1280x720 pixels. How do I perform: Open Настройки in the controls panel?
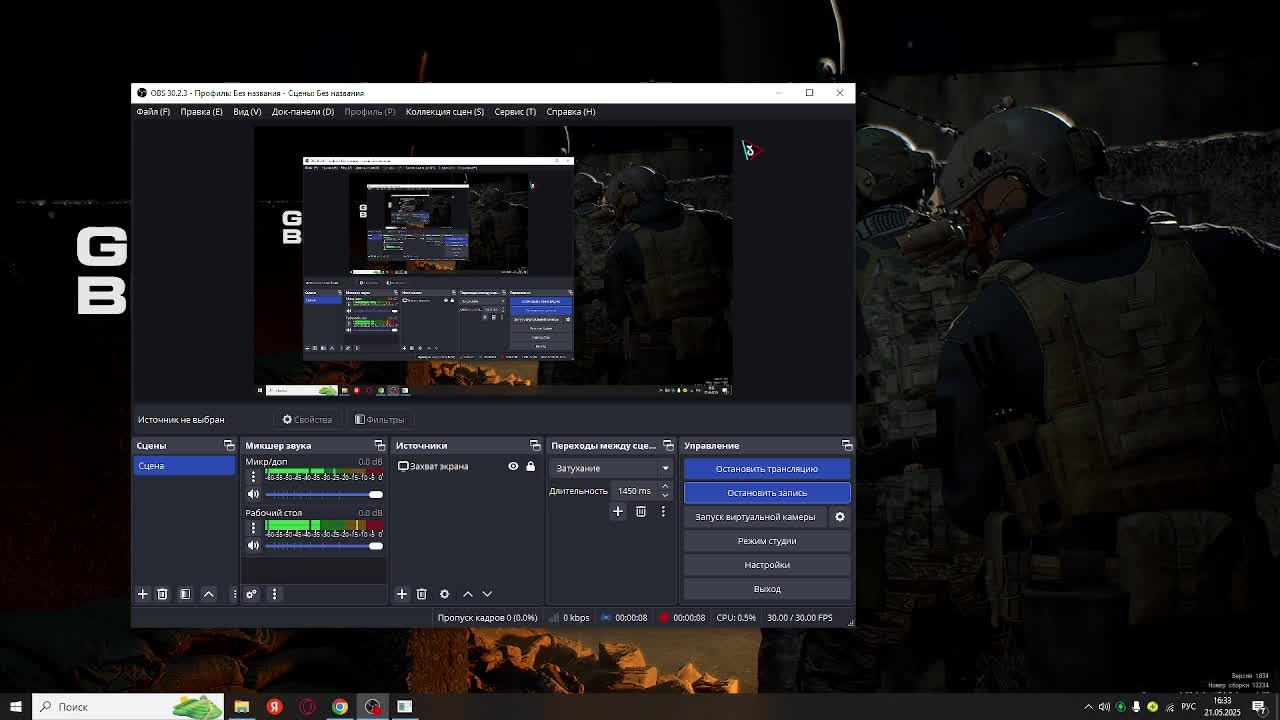tap(767, 565)
